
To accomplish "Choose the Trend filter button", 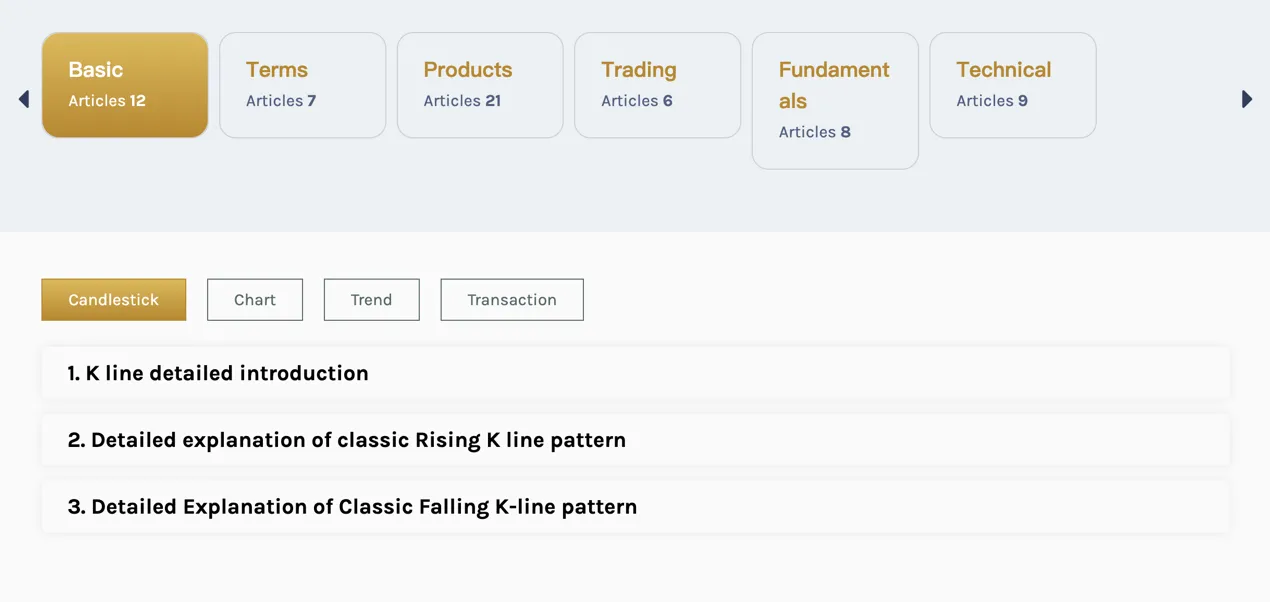I will (371, 300).
